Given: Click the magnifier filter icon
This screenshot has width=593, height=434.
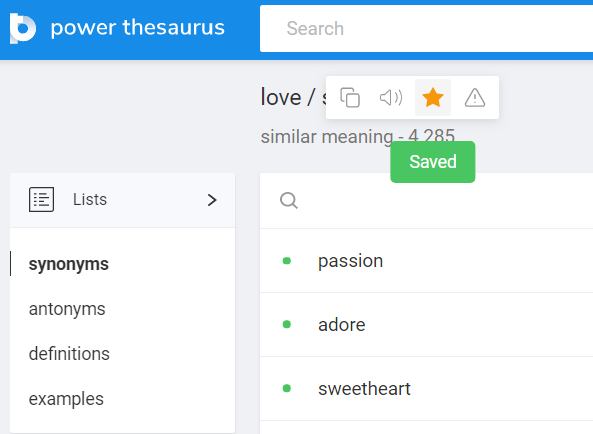Looking at the screenshot, I should [289, 200].
